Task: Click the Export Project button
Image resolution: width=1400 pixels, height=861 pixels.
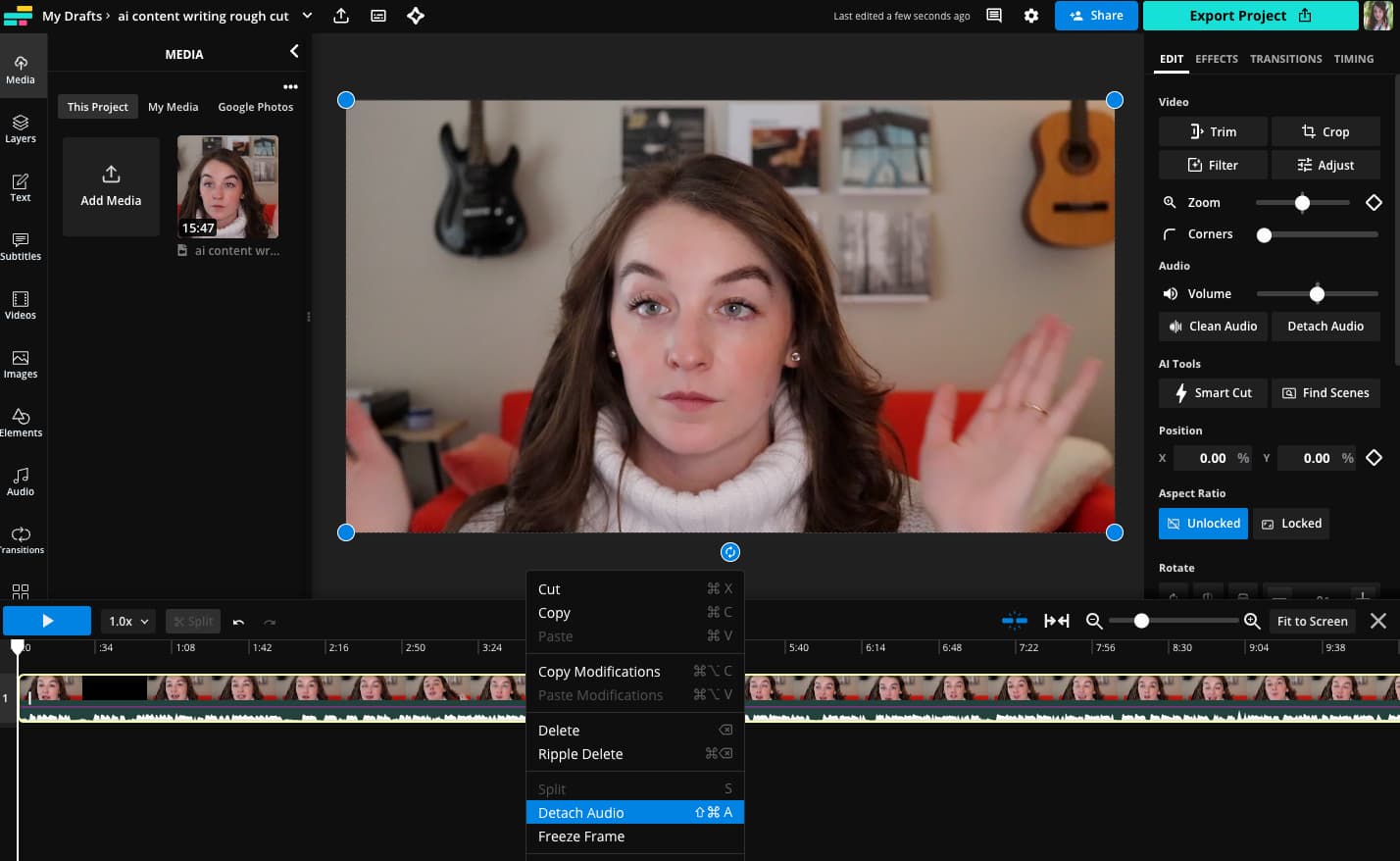Action: (1250, 16)
